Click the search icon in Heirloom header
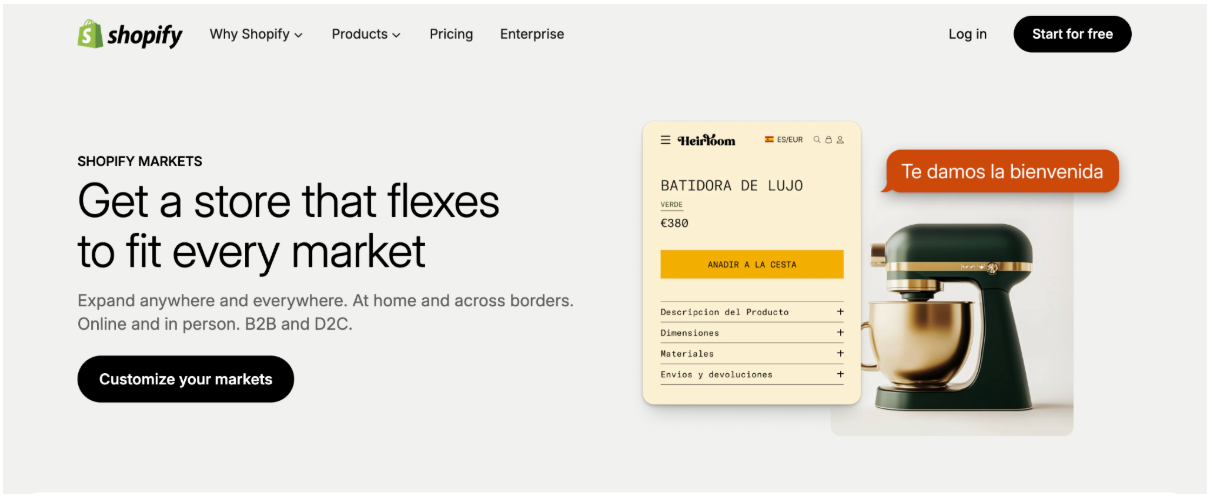1212x498 pixels. 817,140
